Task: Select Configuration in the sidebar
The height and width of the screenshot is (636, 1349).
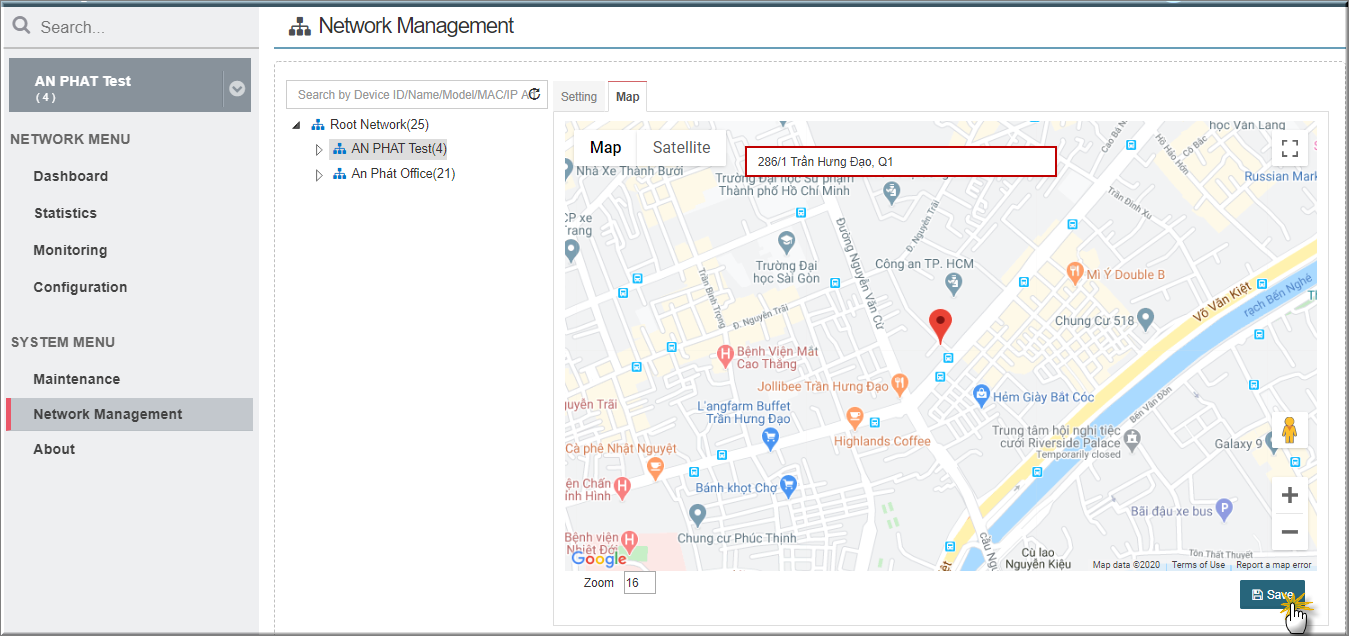Action: coord(80,287)
